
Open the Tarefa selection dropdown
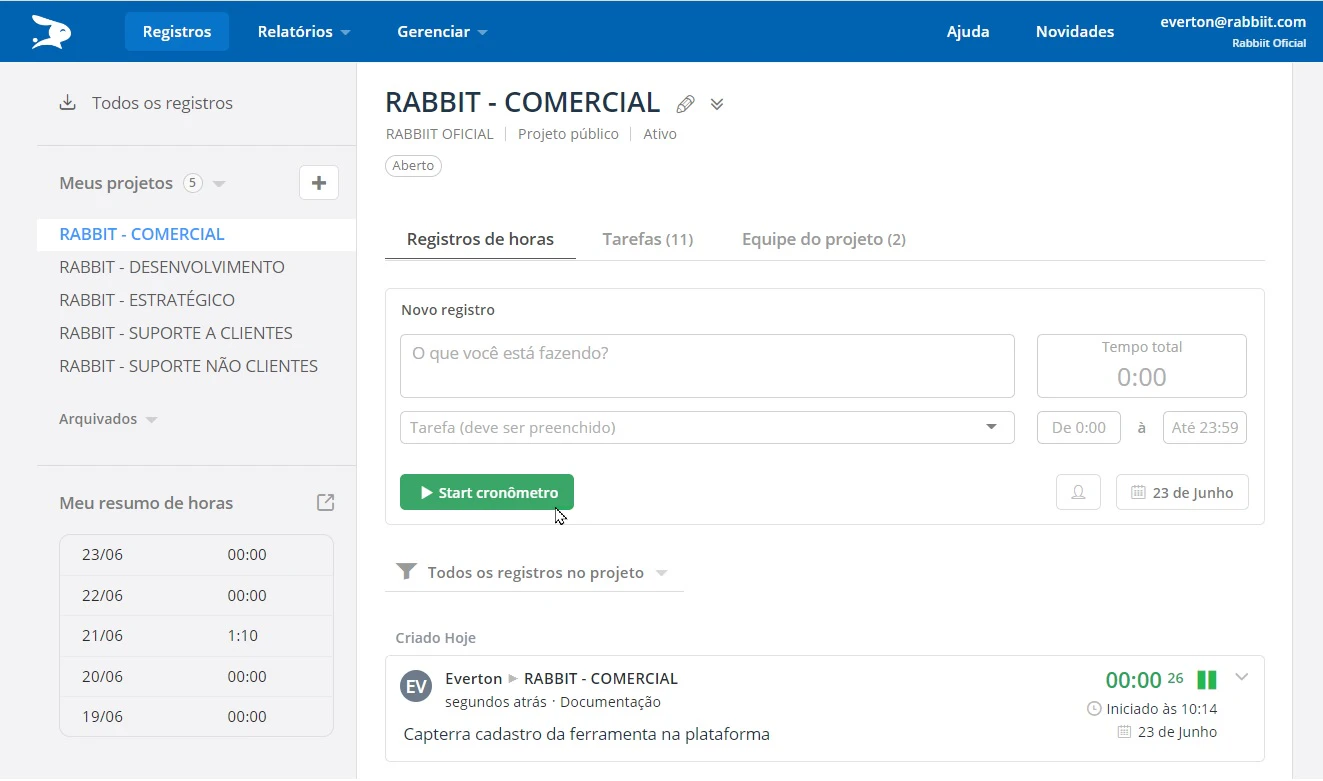[x=989, y=427]
